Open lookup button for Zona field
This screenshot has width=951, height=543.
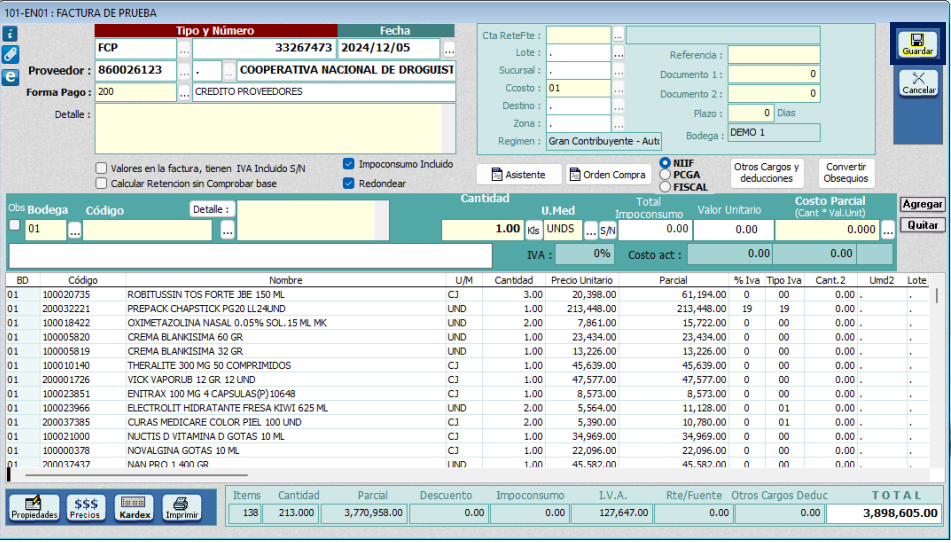[618, 124]
